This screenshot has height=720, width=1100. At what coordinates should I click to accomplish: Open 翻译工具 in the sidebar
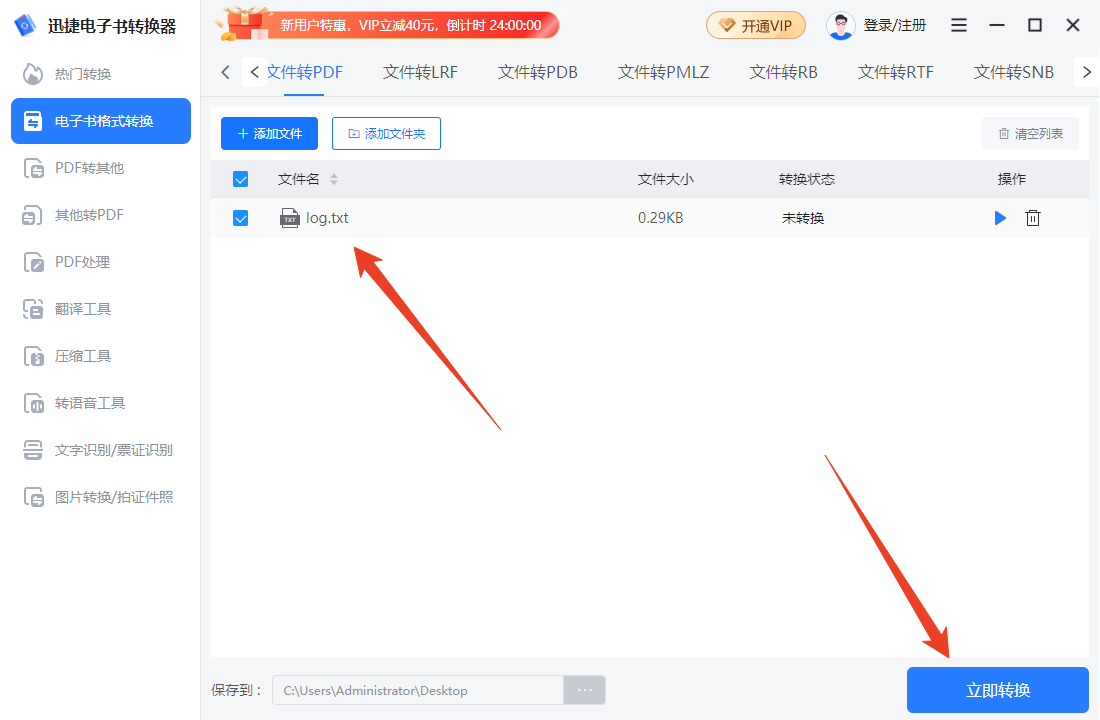tap(67, 309)
